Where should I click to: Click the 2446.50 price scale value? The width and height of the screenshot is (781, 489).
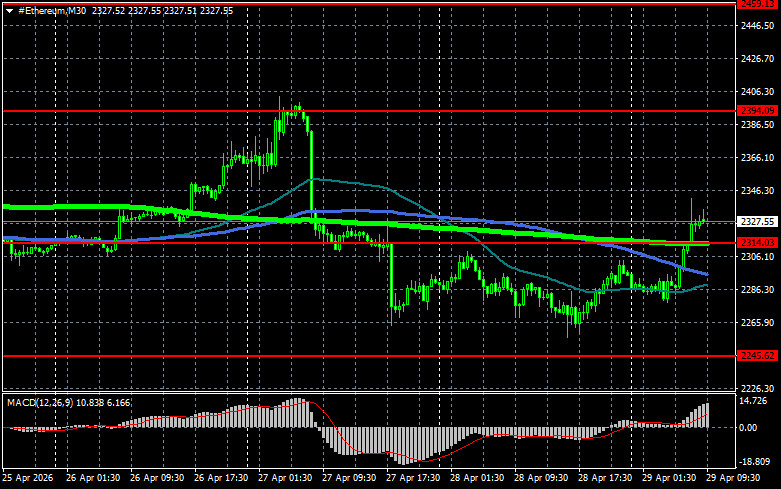[x=758, y=26]
